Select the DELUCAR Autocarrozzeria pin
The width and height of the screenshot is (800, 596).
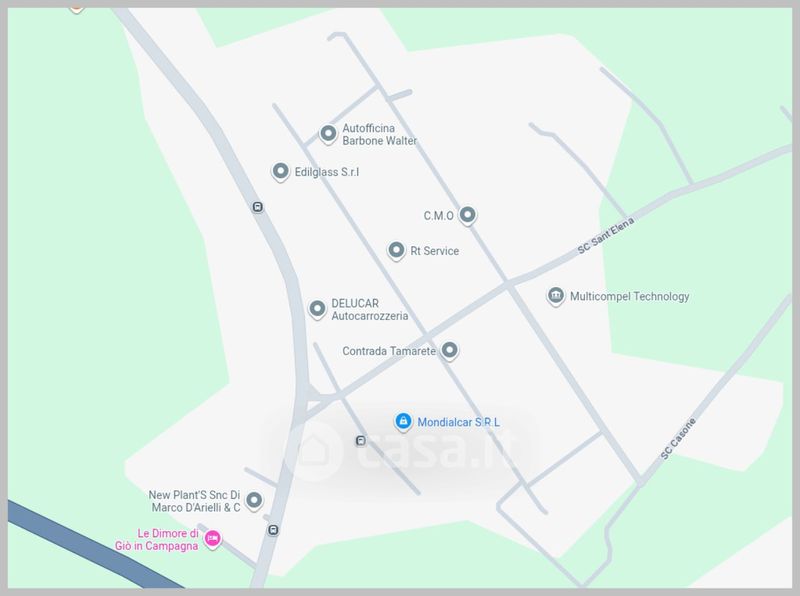[317, 309]
